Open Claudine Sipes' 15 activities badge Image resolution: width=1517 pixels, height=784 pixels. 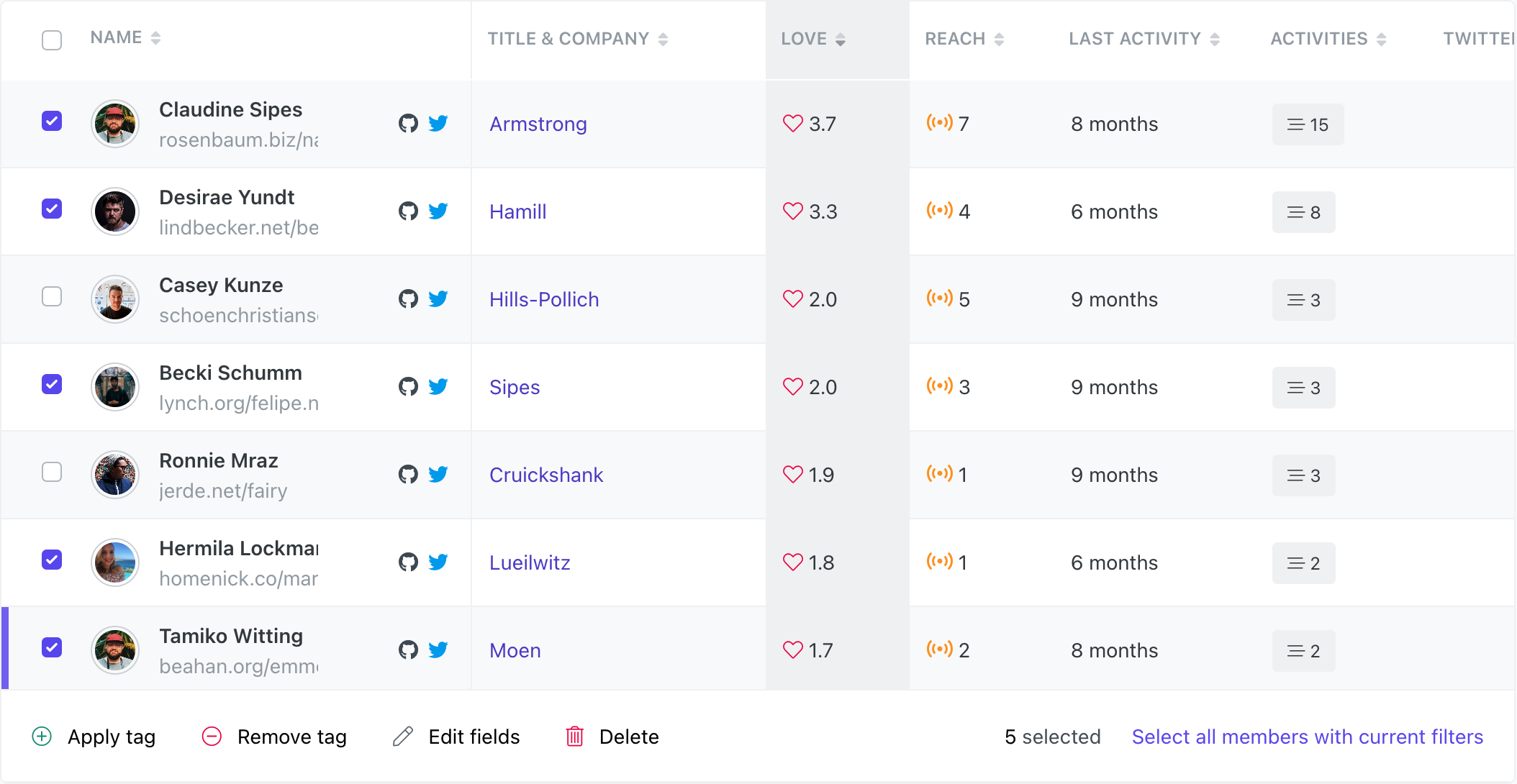[1308, 124]
